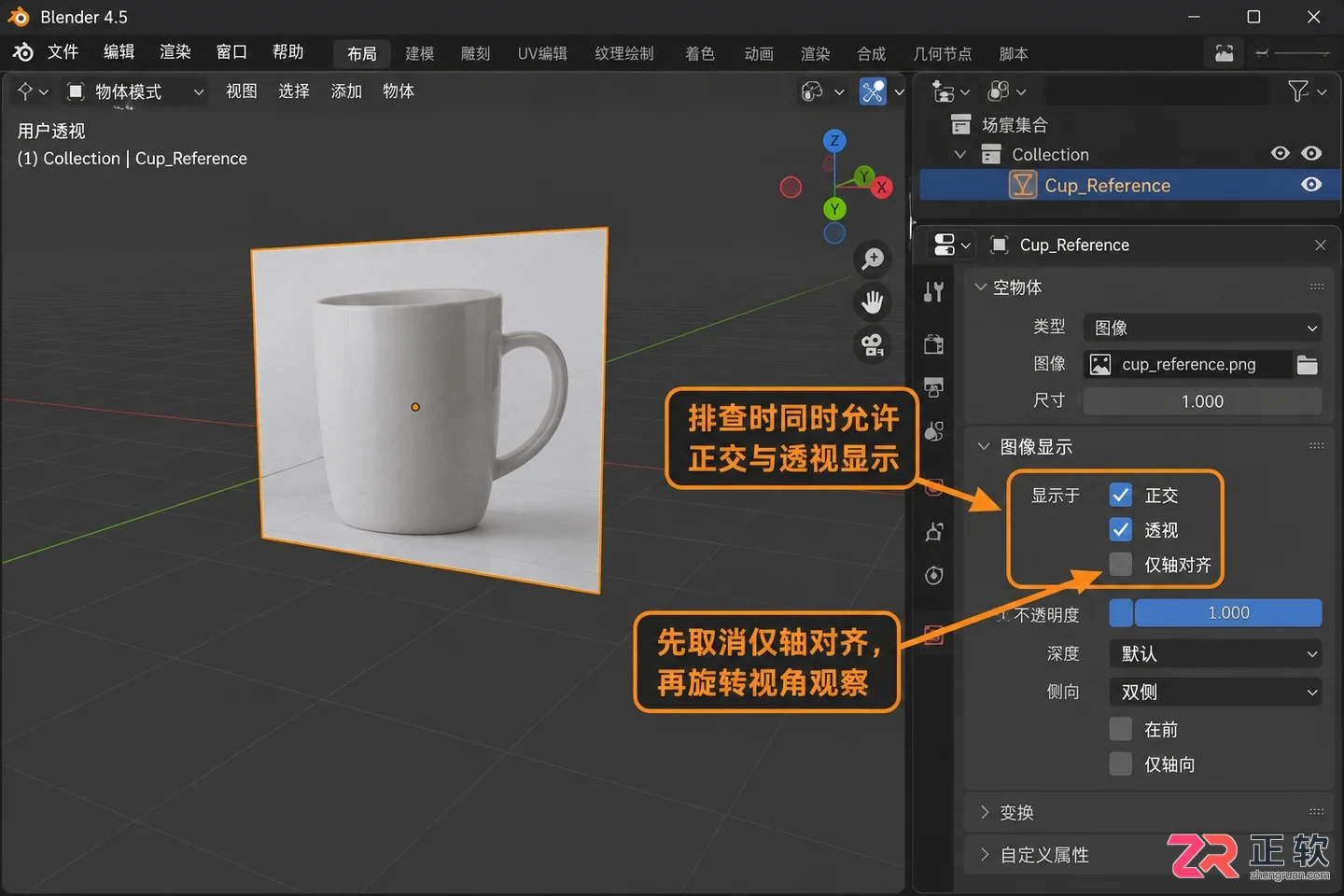Open the Tool properties tab (wrench icon)
Viewport: 1344px width, 896px height.
pyautogui.click(x=933, y=292)
